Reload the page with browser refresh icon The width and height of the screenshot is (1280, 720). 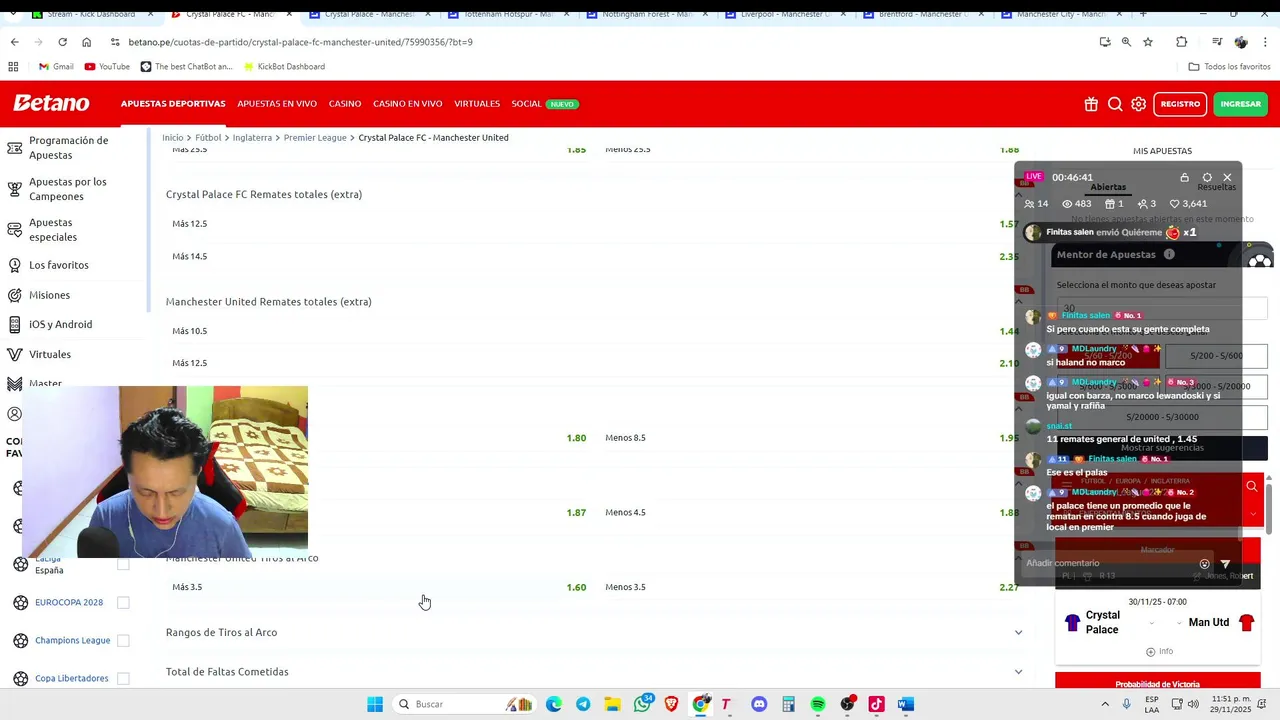(x=62, y=42)
